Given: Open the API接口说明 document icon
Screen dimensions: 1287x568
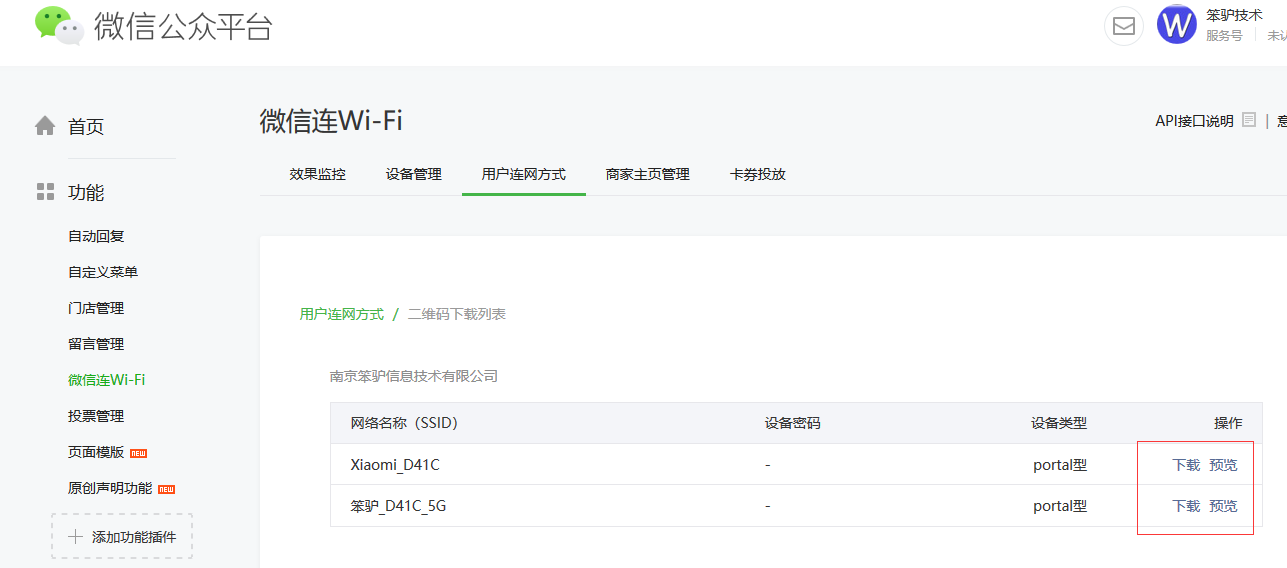Looking at the screenshot, I should tap(1249, 120).
